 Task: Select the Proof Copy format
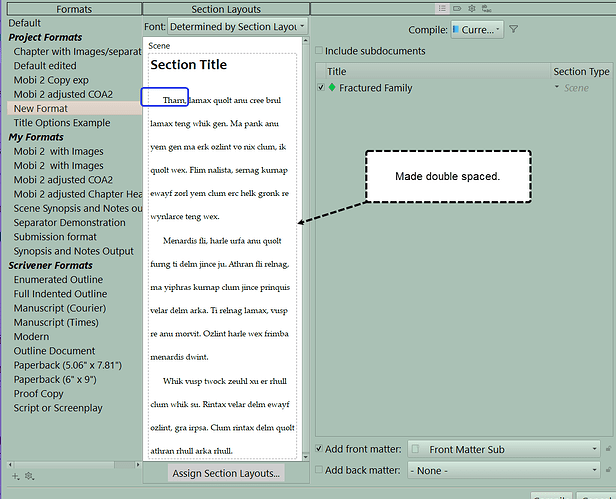38,393
